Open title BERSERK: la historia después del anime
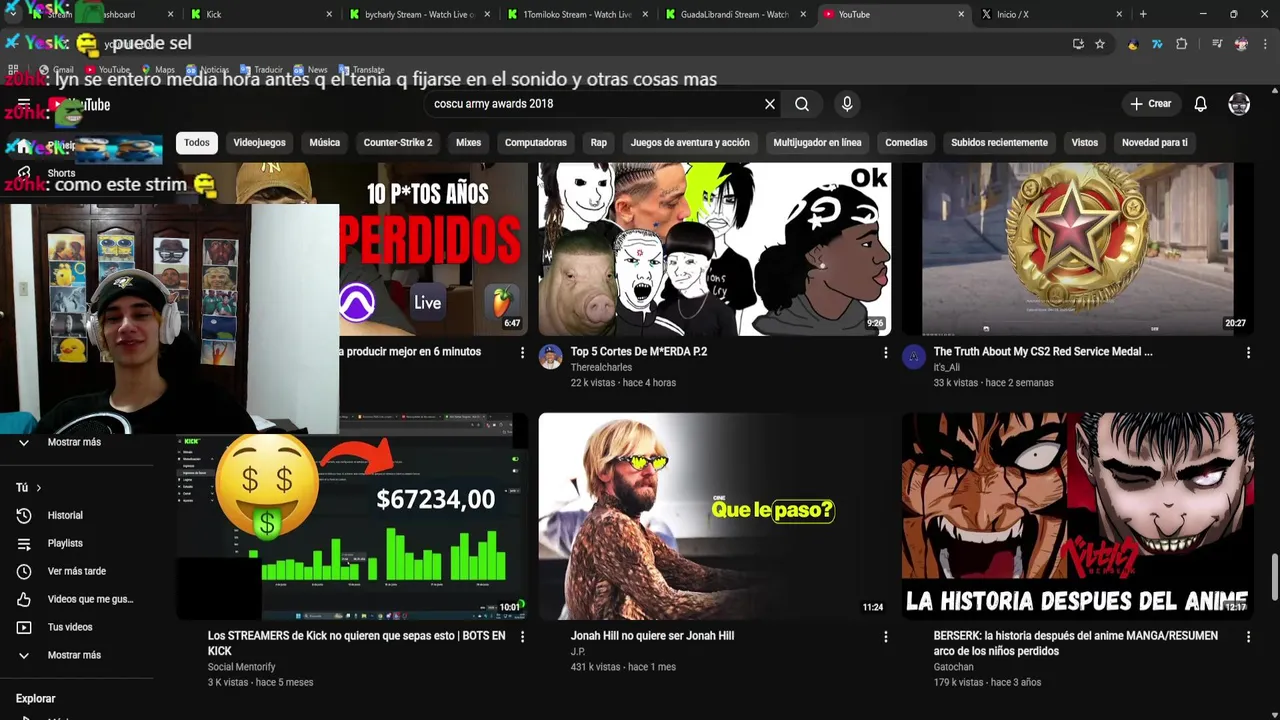The height and width of the screenshot is (720, 1280). (1076, 643)
